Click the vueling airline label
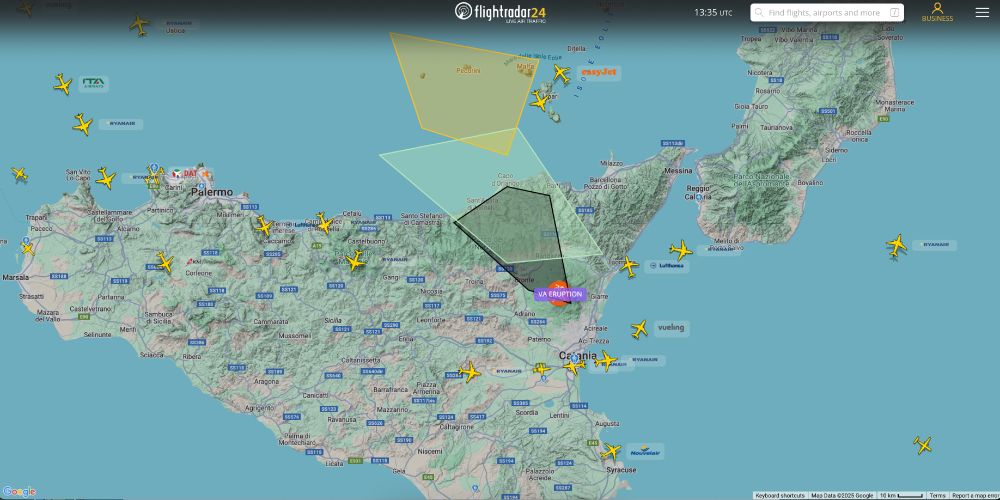This screenshot has width=1000, height=500. (x=671, y=328)
